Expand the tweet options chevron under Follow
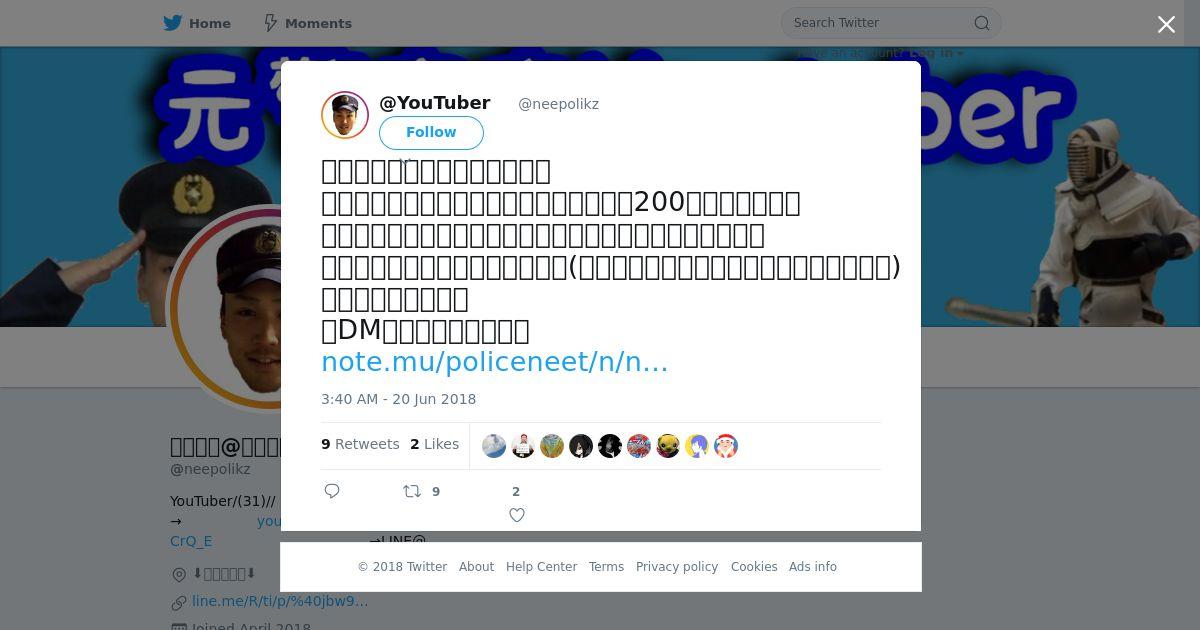 point(405,160)
